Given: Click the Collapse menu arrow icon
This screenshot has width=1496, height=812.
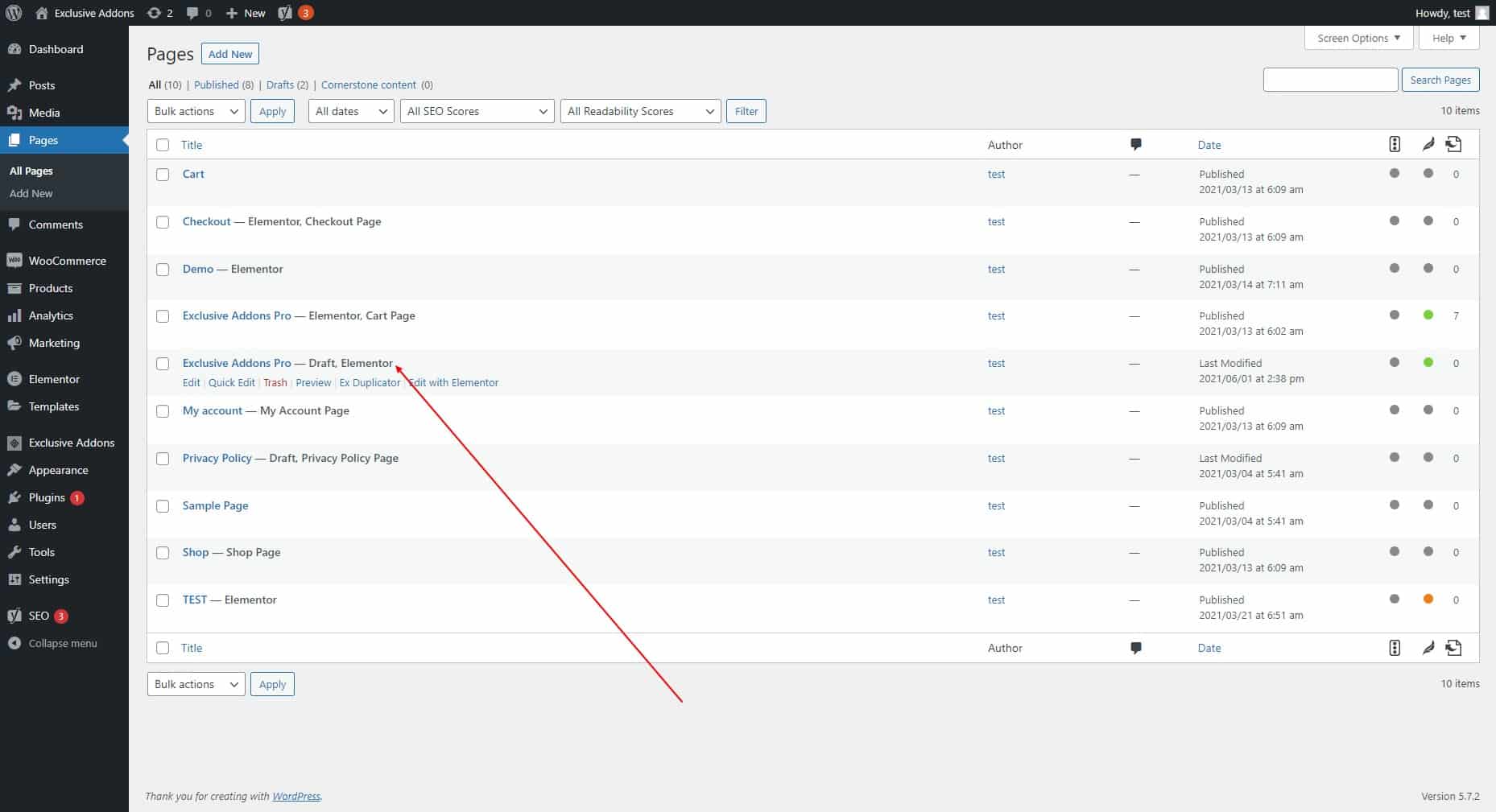Looking at the screenshot, I should pyautogui.click(x=14, y=643).
